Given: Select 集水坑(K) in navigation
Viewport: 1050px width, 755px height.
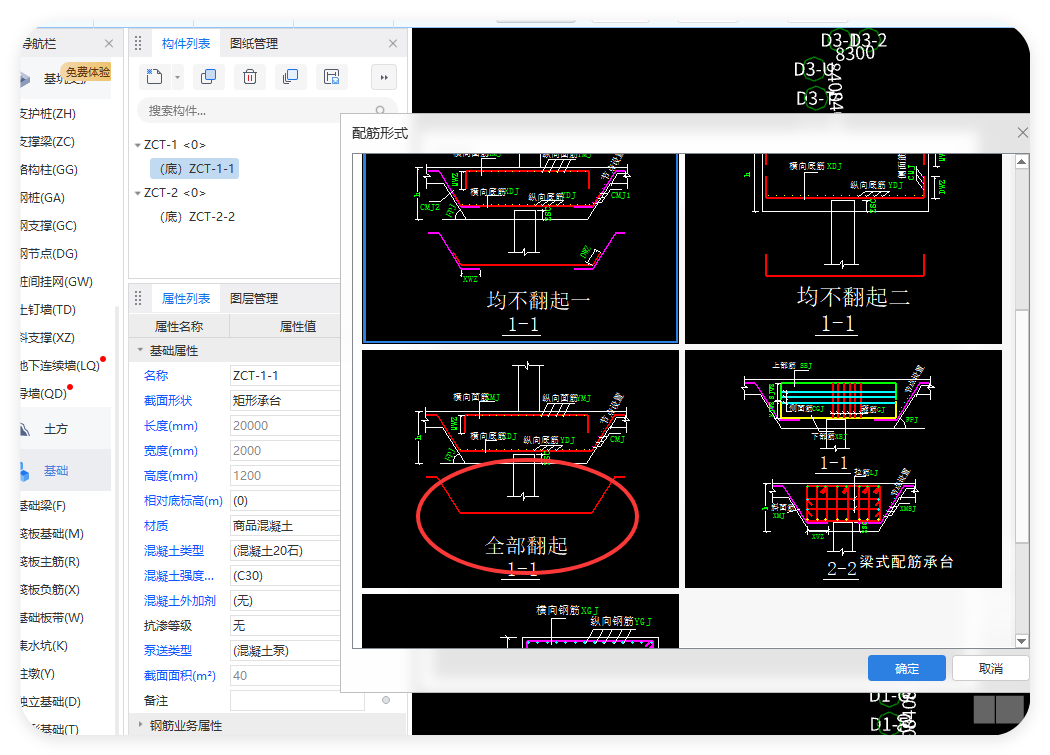Looking at the screenshot, I should click(x=44, y=646).
